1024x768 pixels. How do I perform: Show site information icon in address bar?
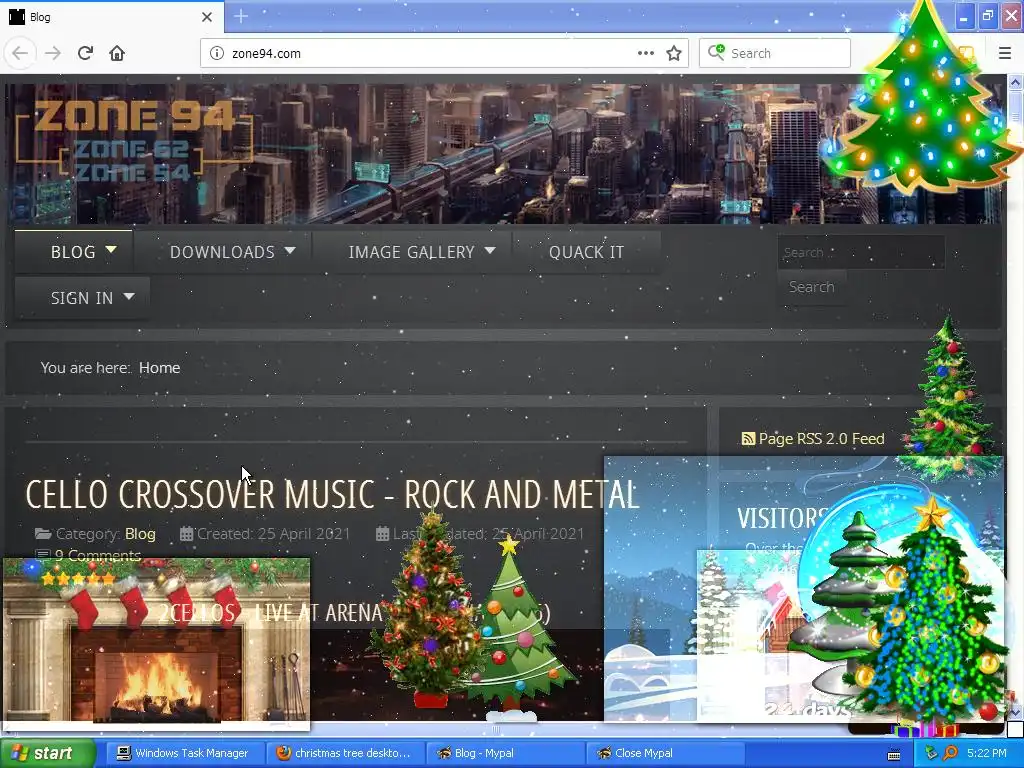pos(217,53)
